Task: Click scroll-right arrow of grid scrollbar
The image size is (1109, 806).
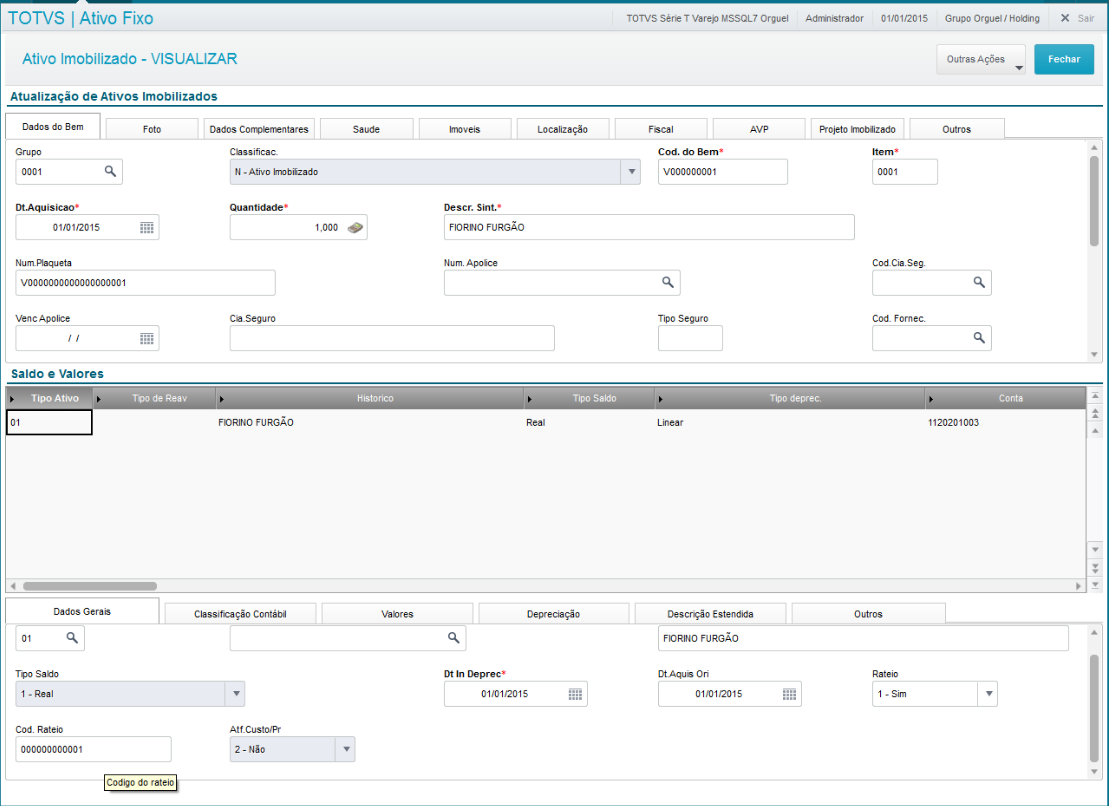Action: pos(1079,586)
